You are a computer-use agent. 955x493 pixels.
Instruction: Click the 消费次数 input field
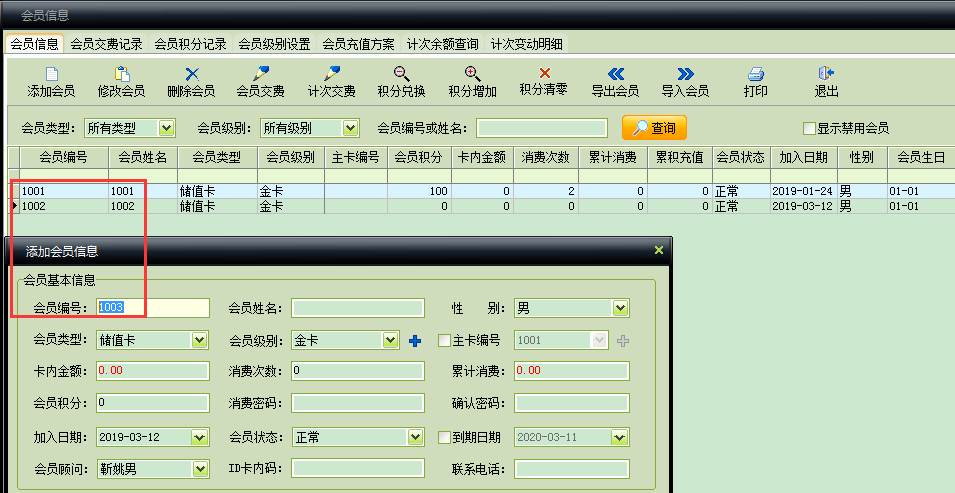(358, 371)
